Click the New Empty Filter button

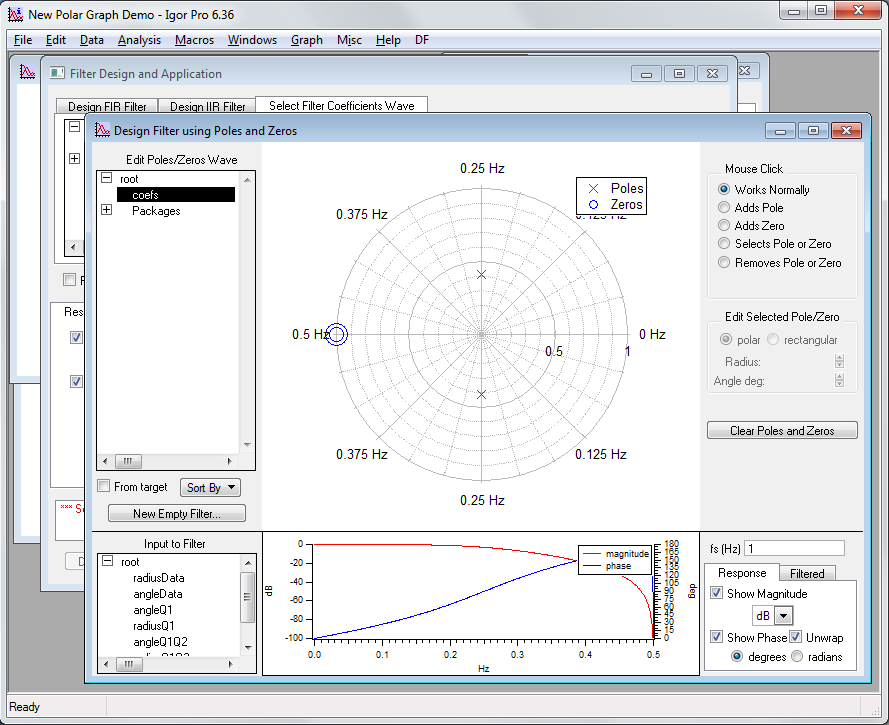coord(176,512)
